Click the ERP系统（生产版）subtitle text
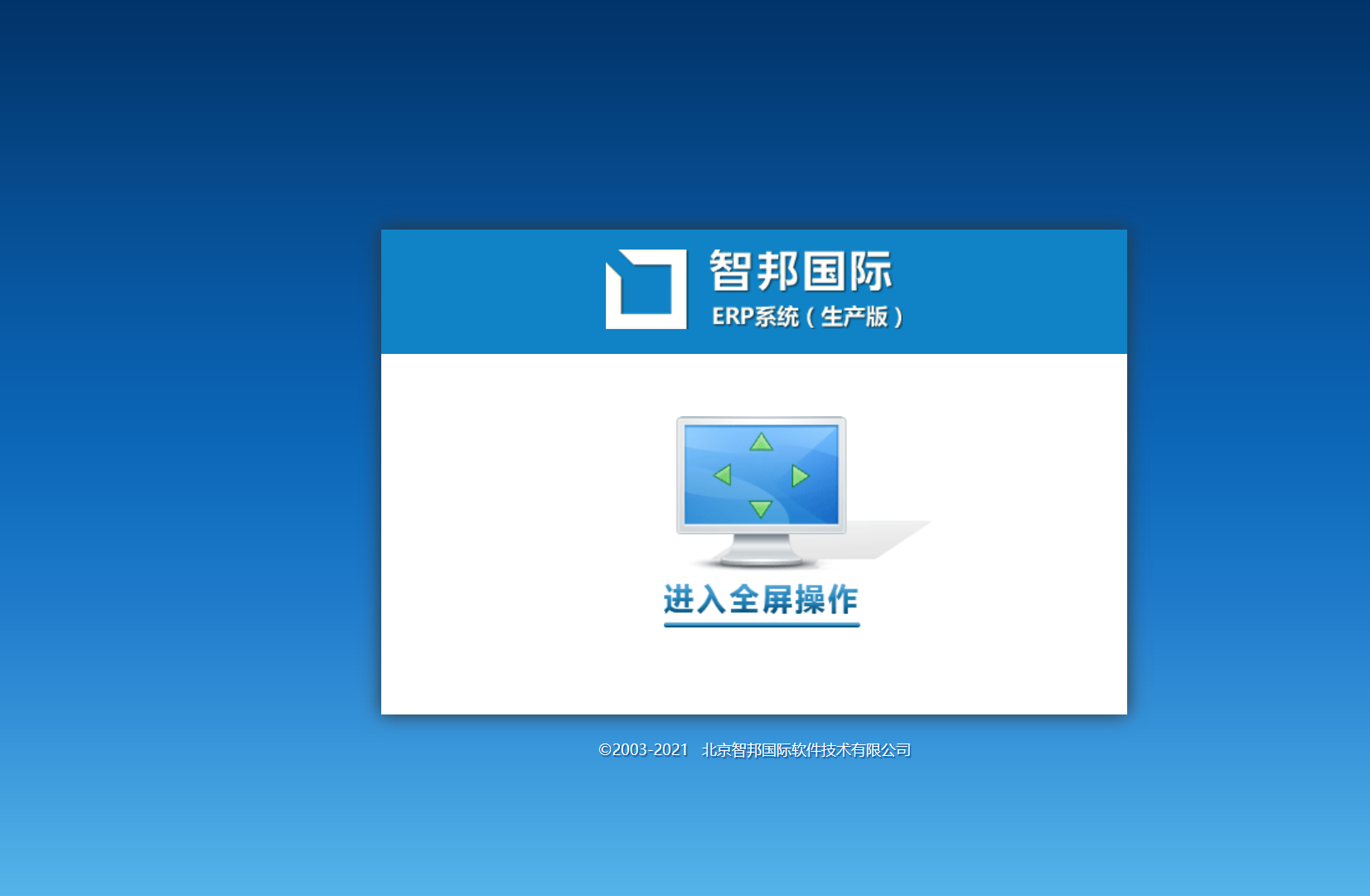 point(808,317)
